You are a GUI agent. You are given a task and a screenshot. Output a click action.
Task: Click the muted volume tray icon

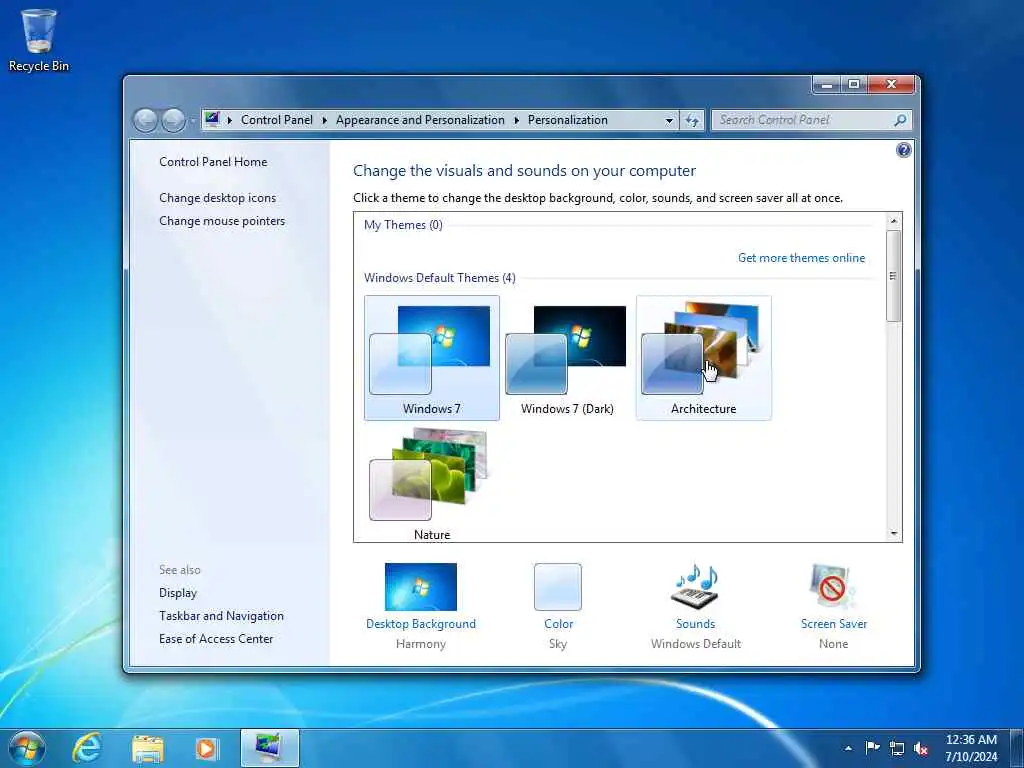(x=921, y=748)
